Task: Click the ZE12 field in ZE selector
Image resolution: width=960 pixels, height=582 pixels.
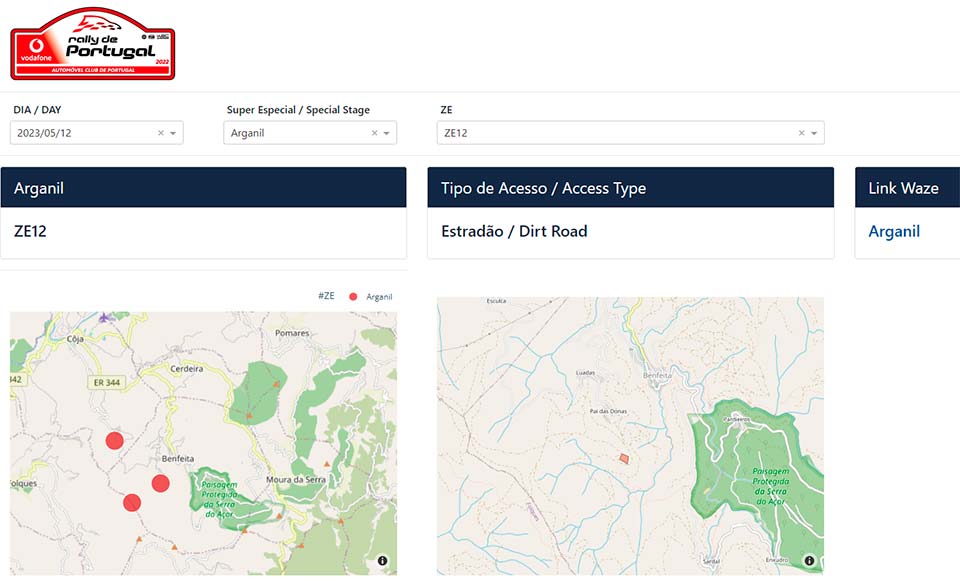Action: point(600,133)
